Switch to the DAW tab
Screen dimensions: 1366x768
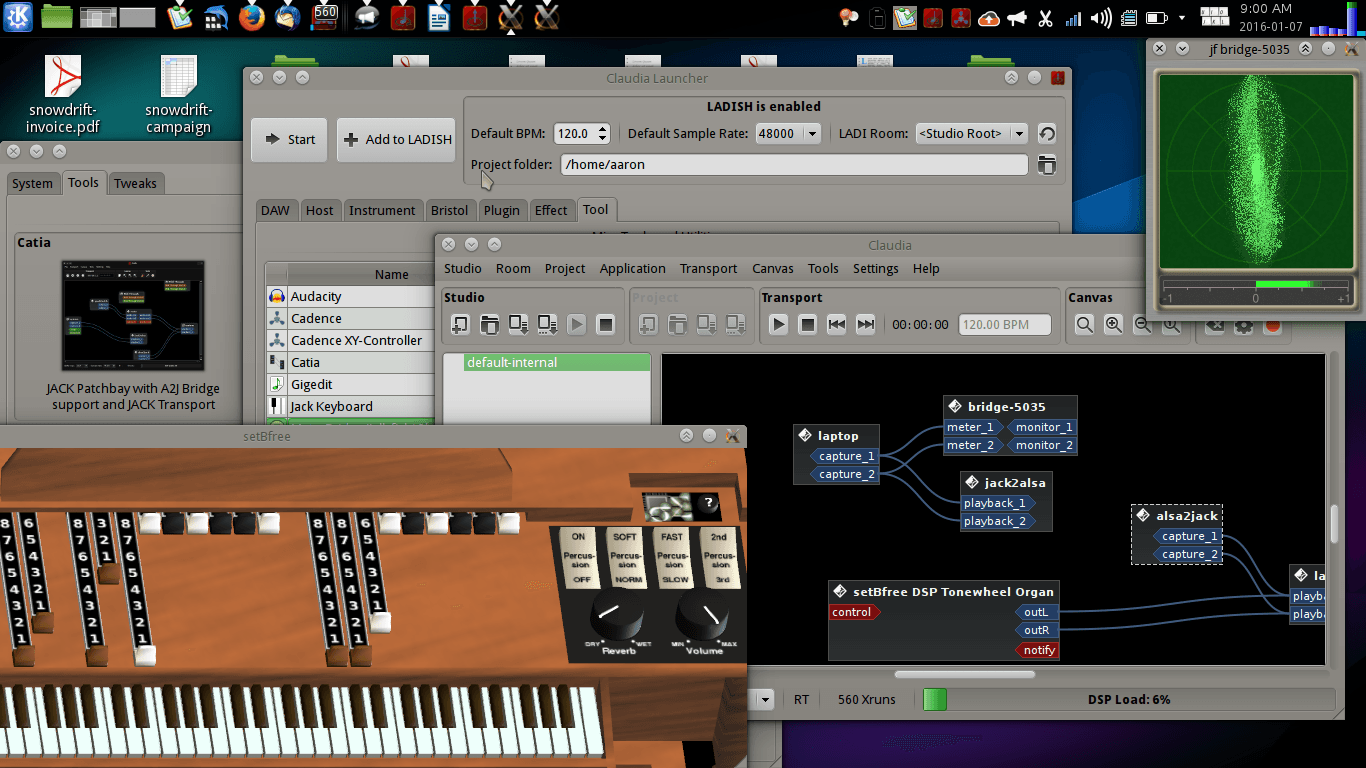tap(275, 210)
